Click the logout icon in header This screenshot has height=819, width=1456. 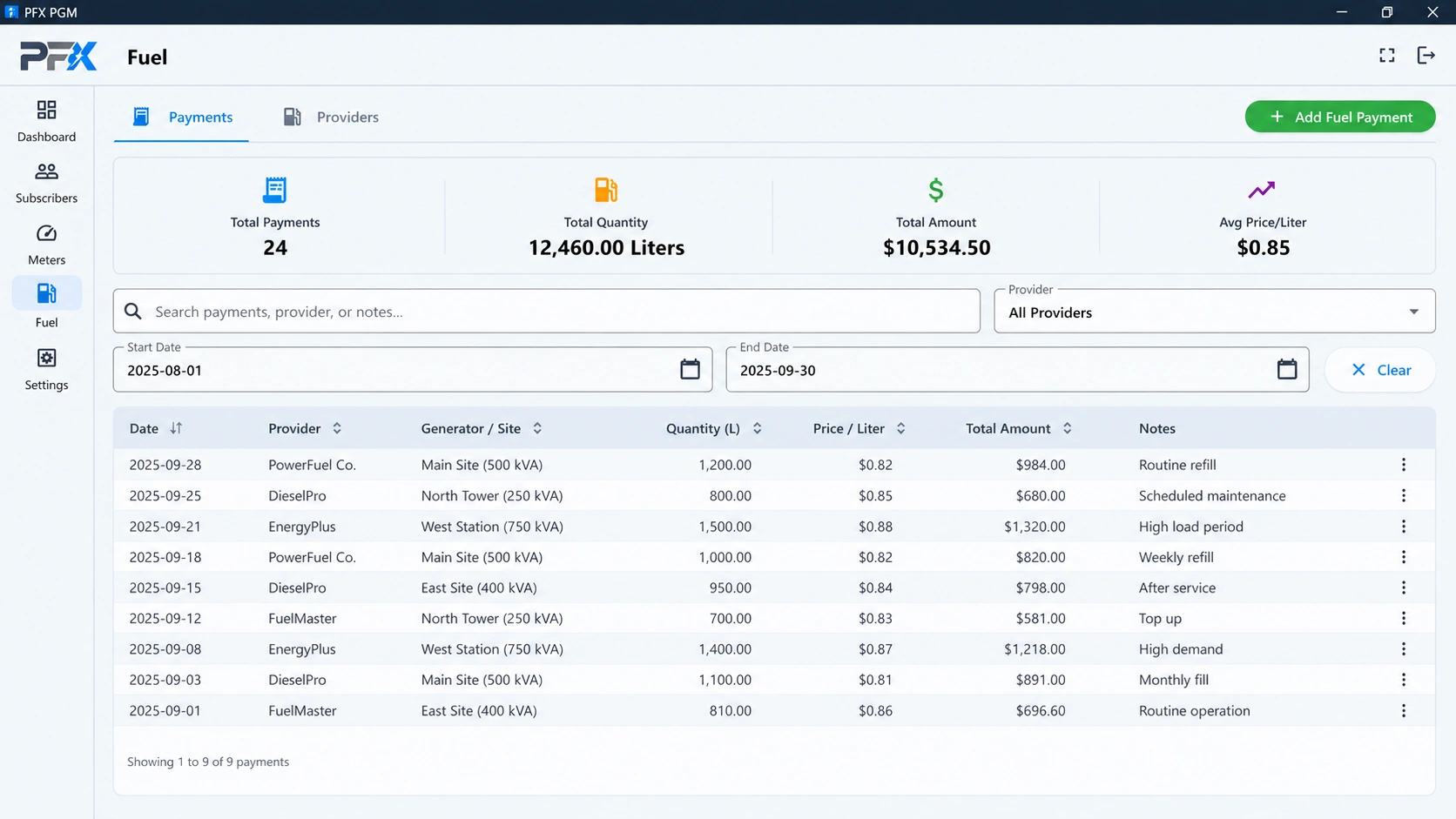click(x=1426, y=56)
